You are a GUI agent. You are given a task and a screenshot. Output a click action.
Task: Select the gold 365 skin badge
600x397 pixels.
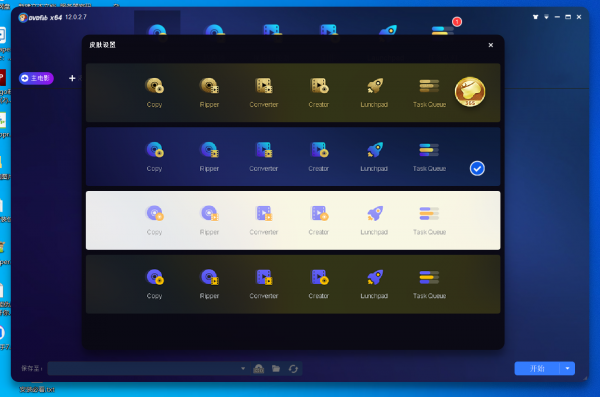tap(470, 92)
